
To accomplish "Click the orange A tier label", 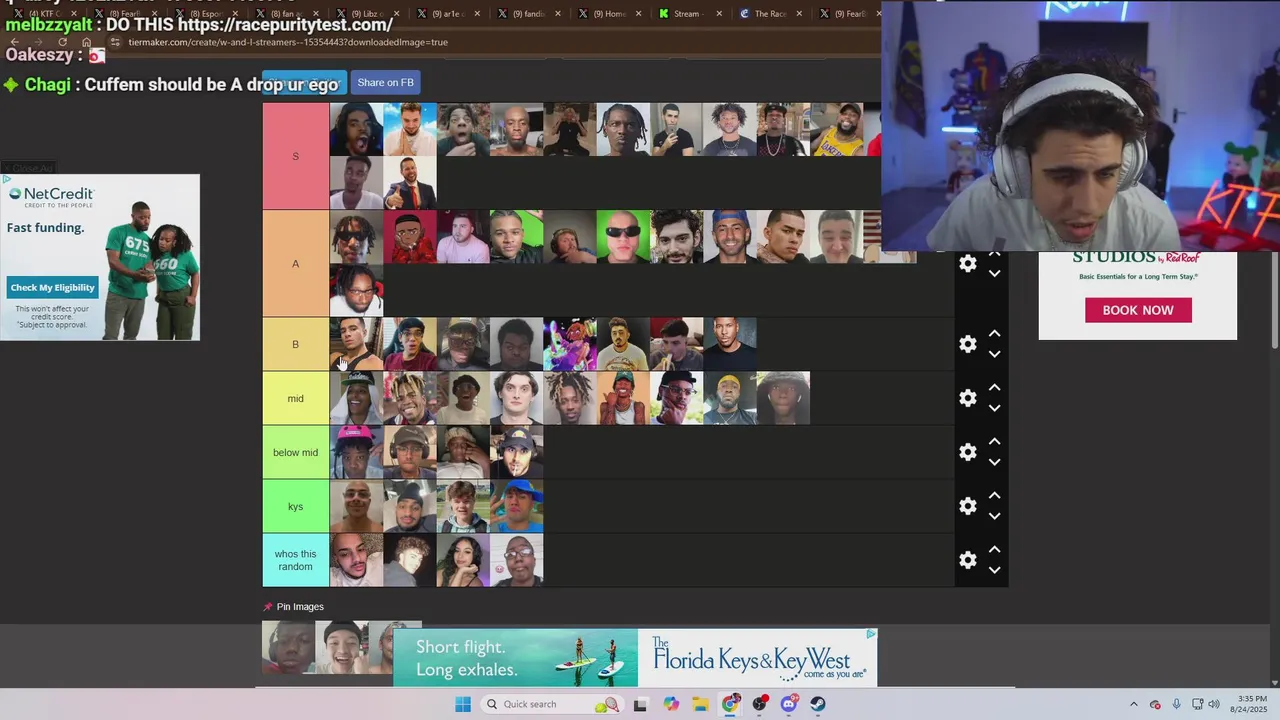I will [295, 264].
